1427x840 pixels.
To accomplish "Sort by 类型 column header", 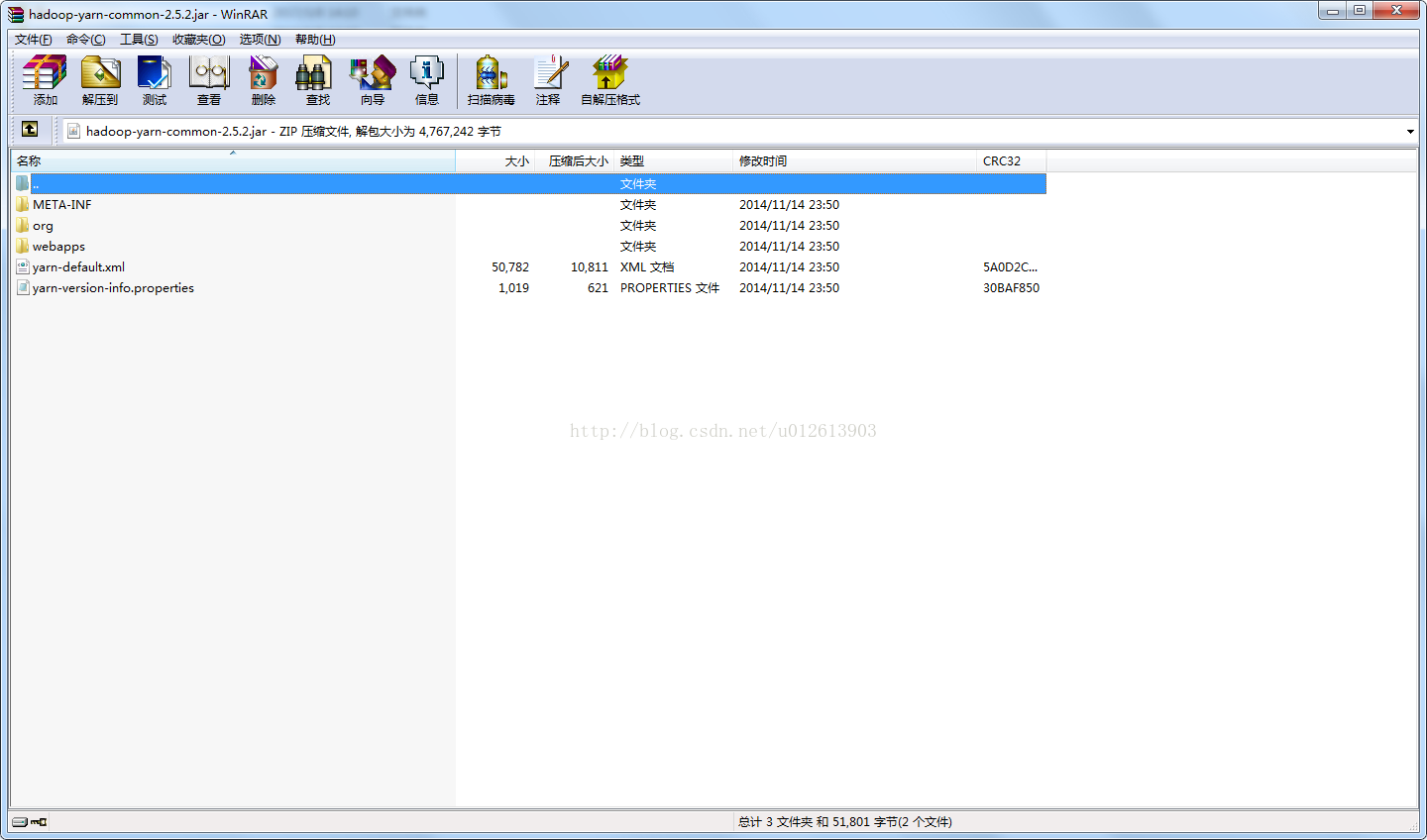I will pos(674,160).
